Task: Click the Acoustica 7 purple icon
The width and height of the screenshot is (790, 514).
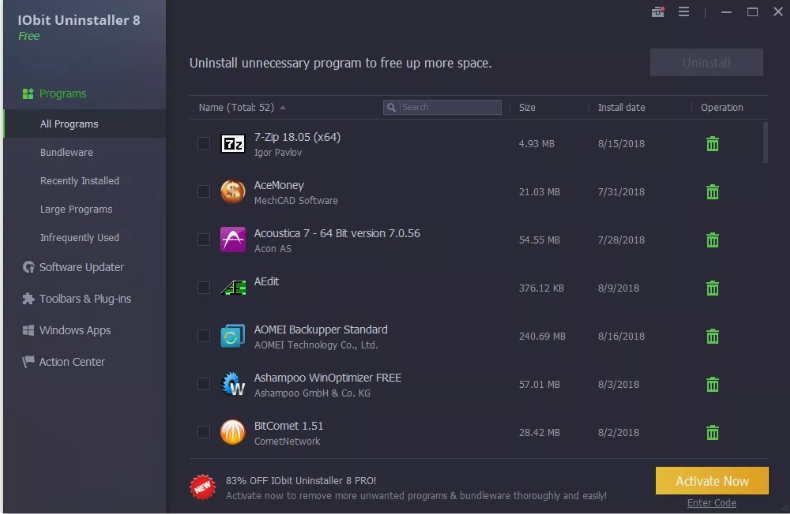Action: coord(233,239)
